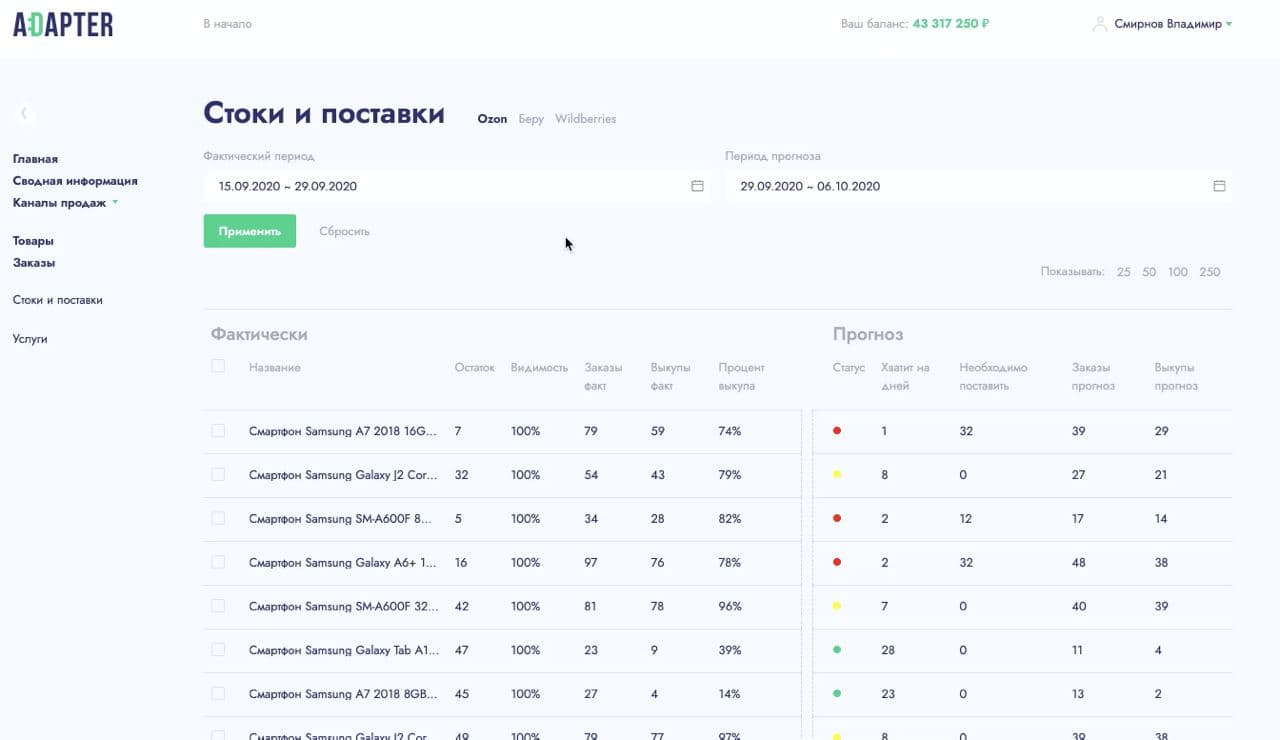The height and width of the screenshot is (740, 1280).
Task: Open product Смартфон Samsung Galaxy Tab A1
Action: point(344,650)
